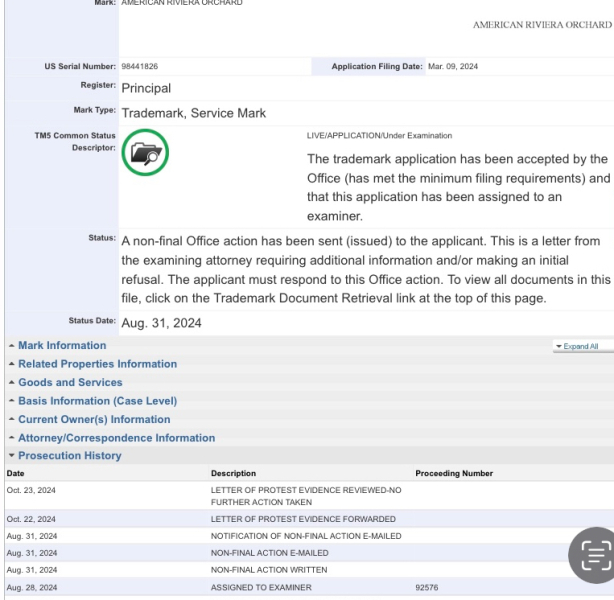The height and width of the screenshot is (600, 614).
Task: Expand Attorney/Correspondence Information section
Action: pyautogui.click(x=116, y=438)
